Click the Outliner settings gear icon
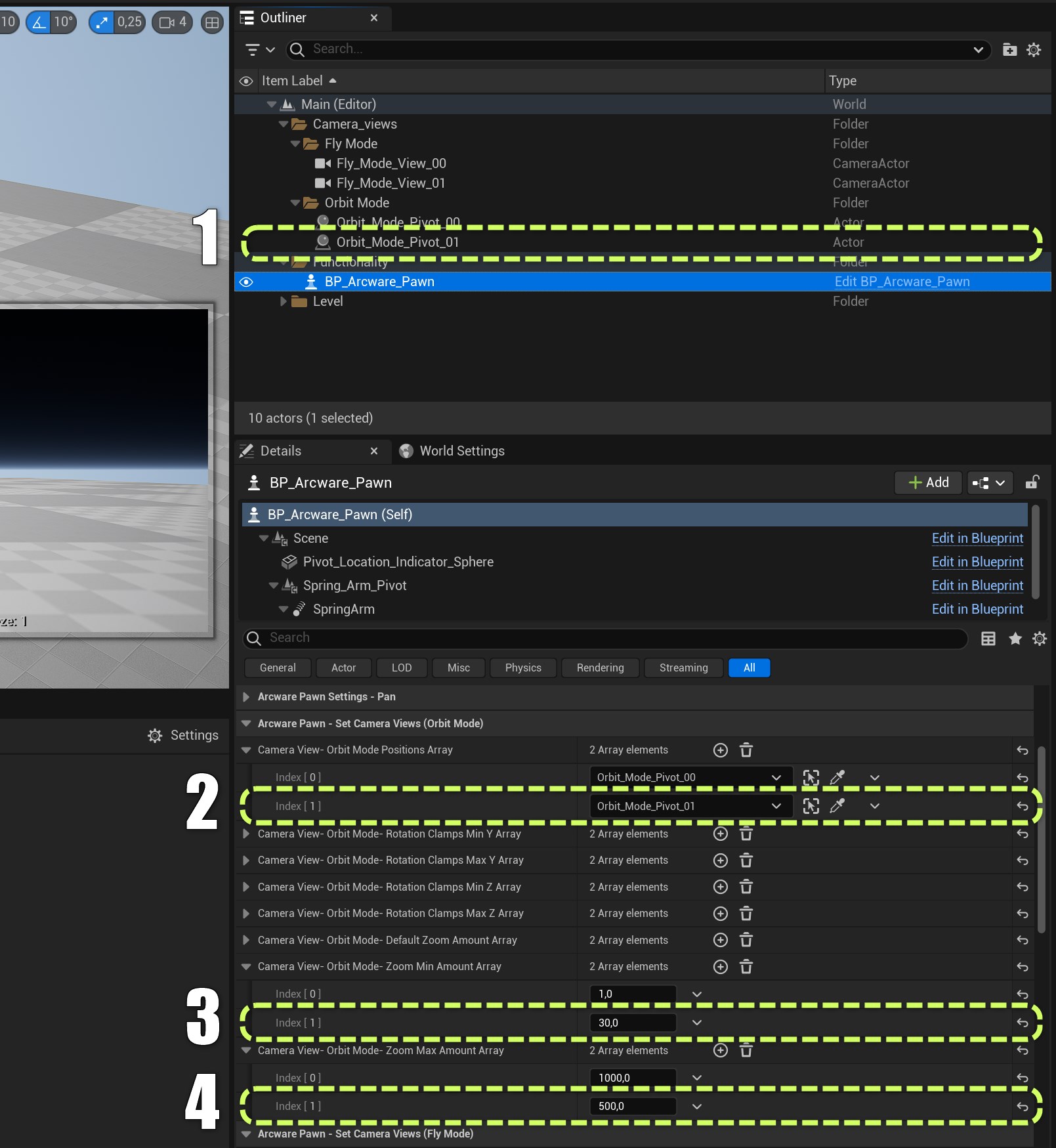This screenshot has width=1056, height=1148. (x=1034, y=50)
